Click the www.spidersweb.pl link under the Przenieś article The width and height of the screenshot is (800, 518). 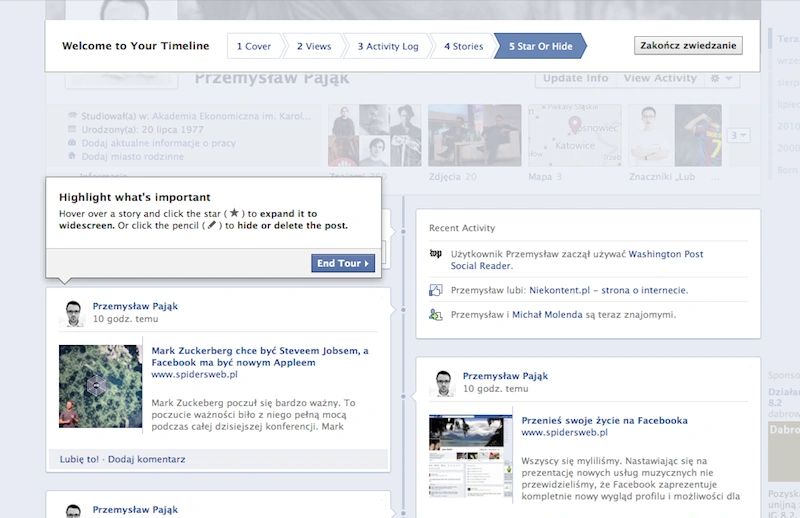[564, 432]
